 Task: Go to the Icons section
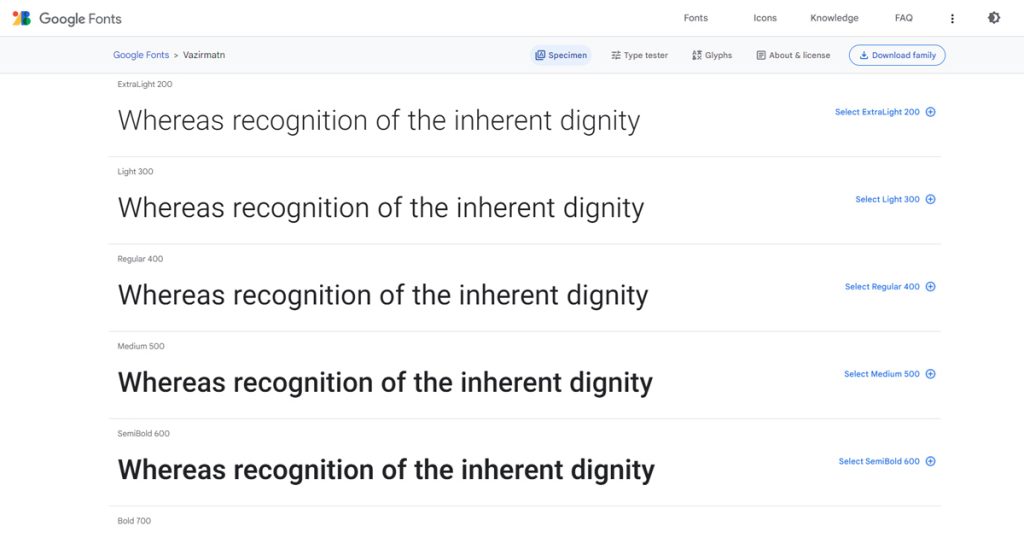(765, 18)
